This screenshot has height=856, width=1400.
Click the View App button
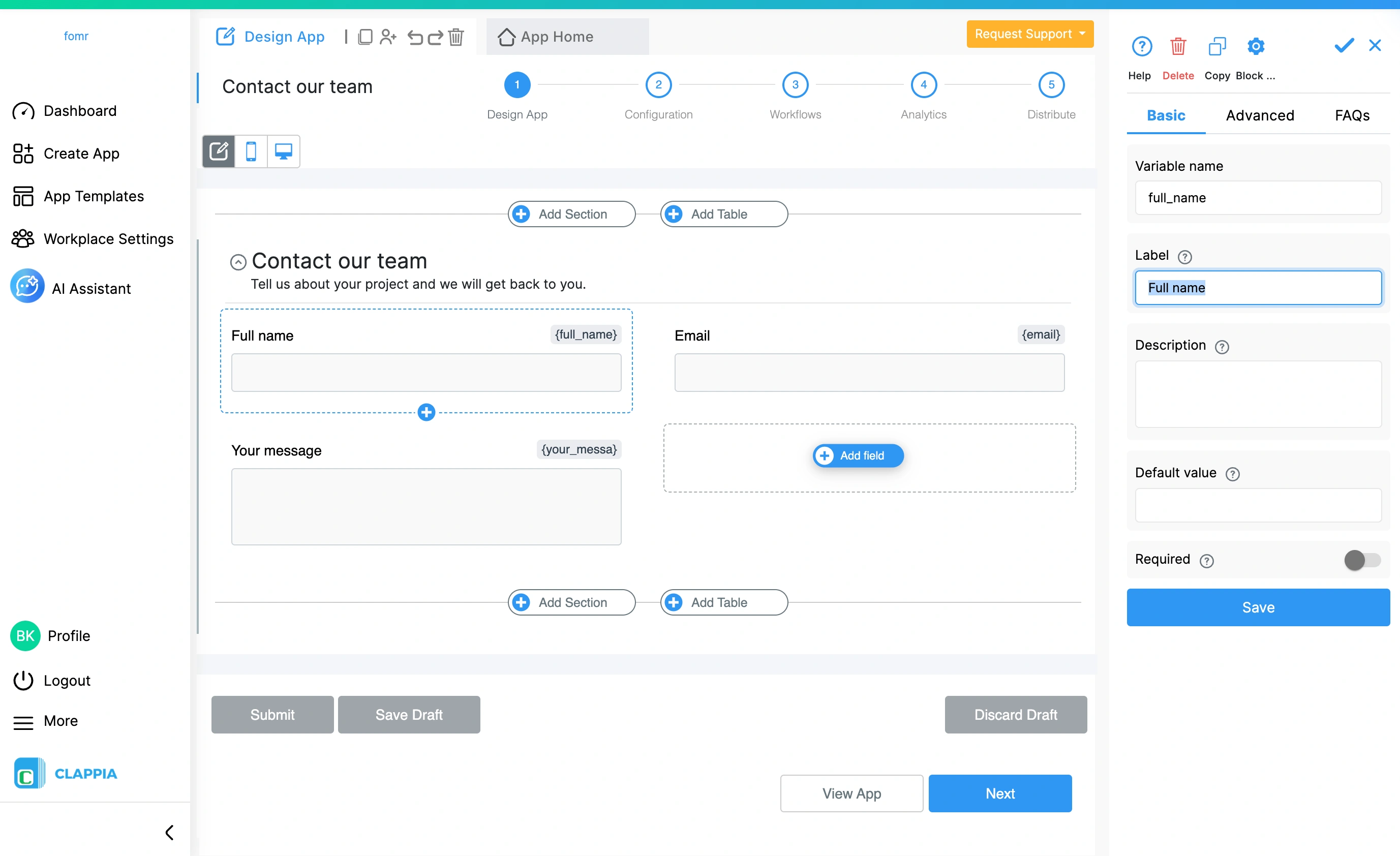click(851, 793)
